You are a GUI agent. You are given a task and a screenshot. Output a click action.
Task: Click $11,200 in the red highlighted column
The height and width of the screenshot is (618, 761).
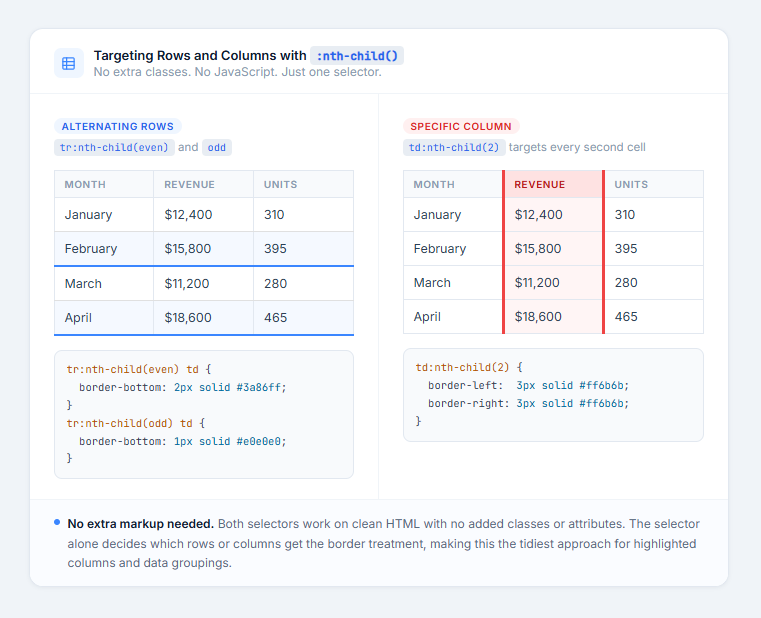pyautogui.click(x=553, y=283)
